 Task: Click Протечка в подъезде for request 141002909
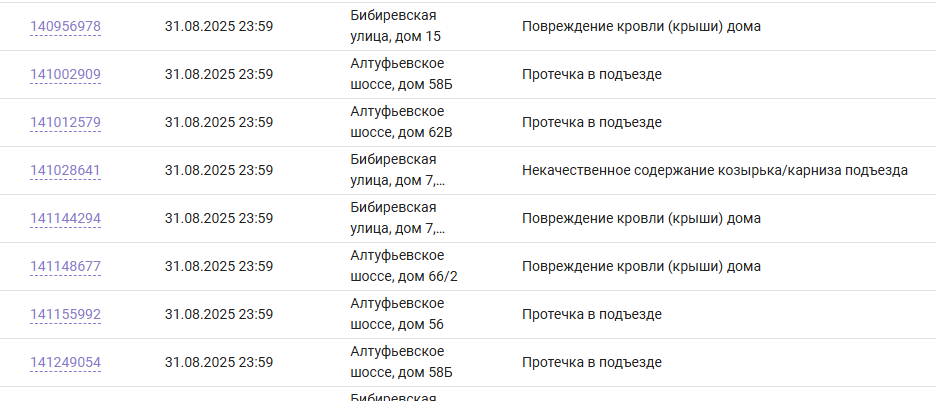pos(592,74)
